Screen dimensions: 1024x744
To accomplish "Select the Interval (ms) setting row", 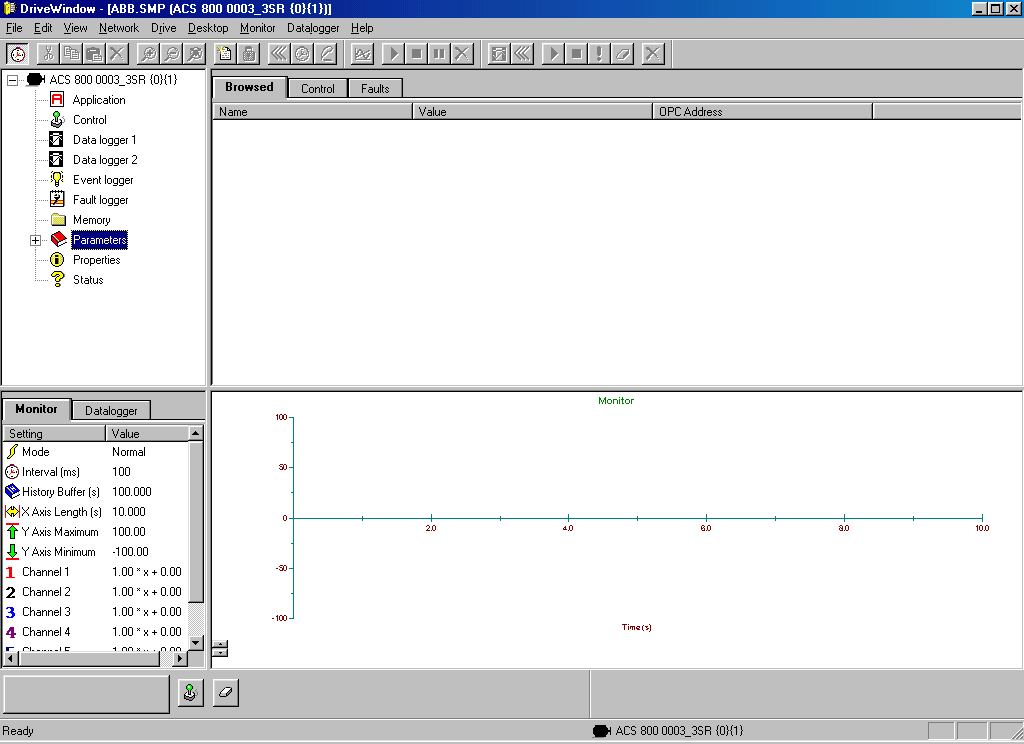I will (x=96, y=472).
